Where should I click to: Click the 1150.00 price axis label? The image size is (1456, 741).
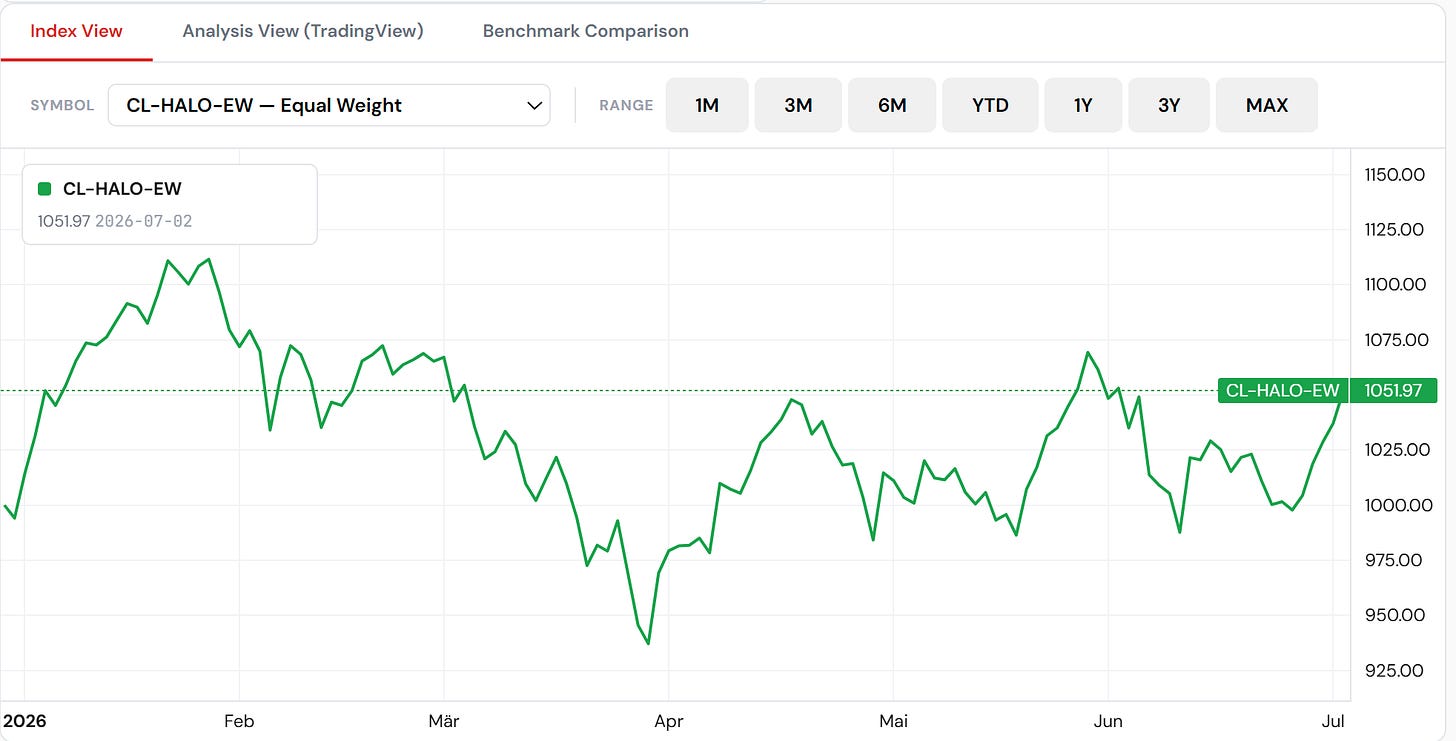(1394, 175)
